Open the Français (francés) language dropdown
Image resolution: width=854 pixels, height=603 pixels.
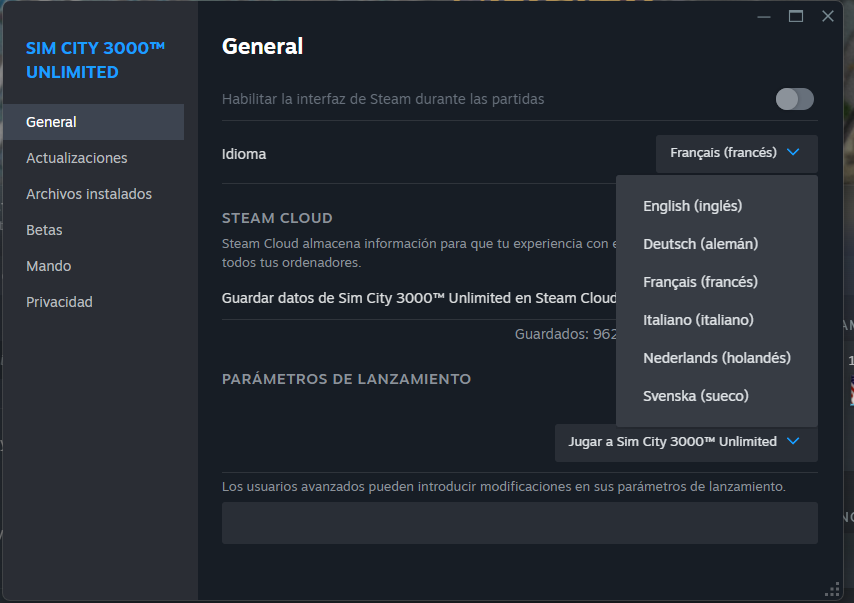(736, 153)
